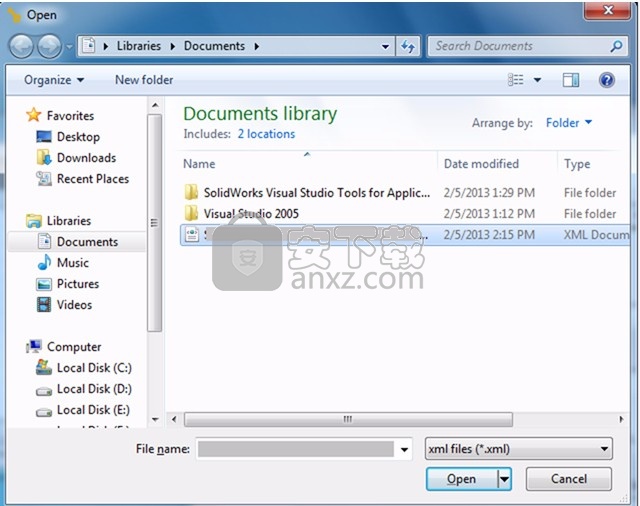This screenshot has height=506, width=640.
Task: Select Local Disk (D:)
Action: [x=94, y=389]
